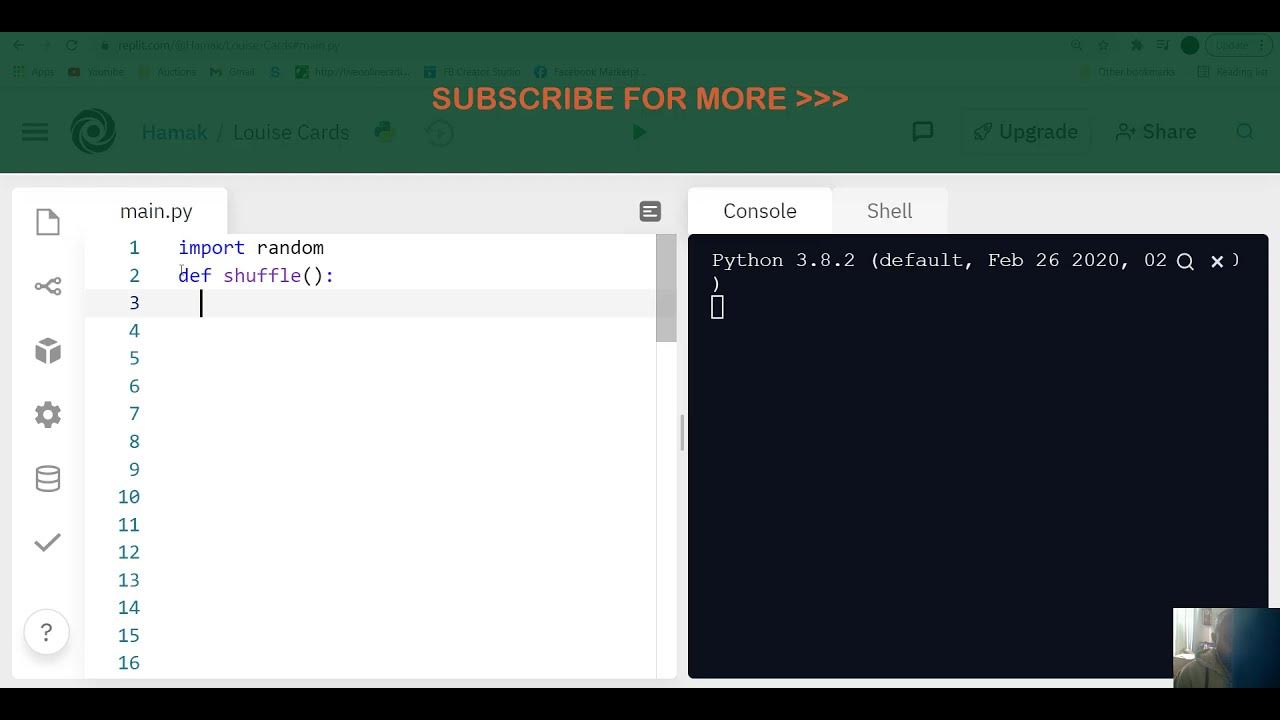The image size is (1280, 720).
Task: Open the Unit tests checkmark icon
Action: tap(48, 543)
